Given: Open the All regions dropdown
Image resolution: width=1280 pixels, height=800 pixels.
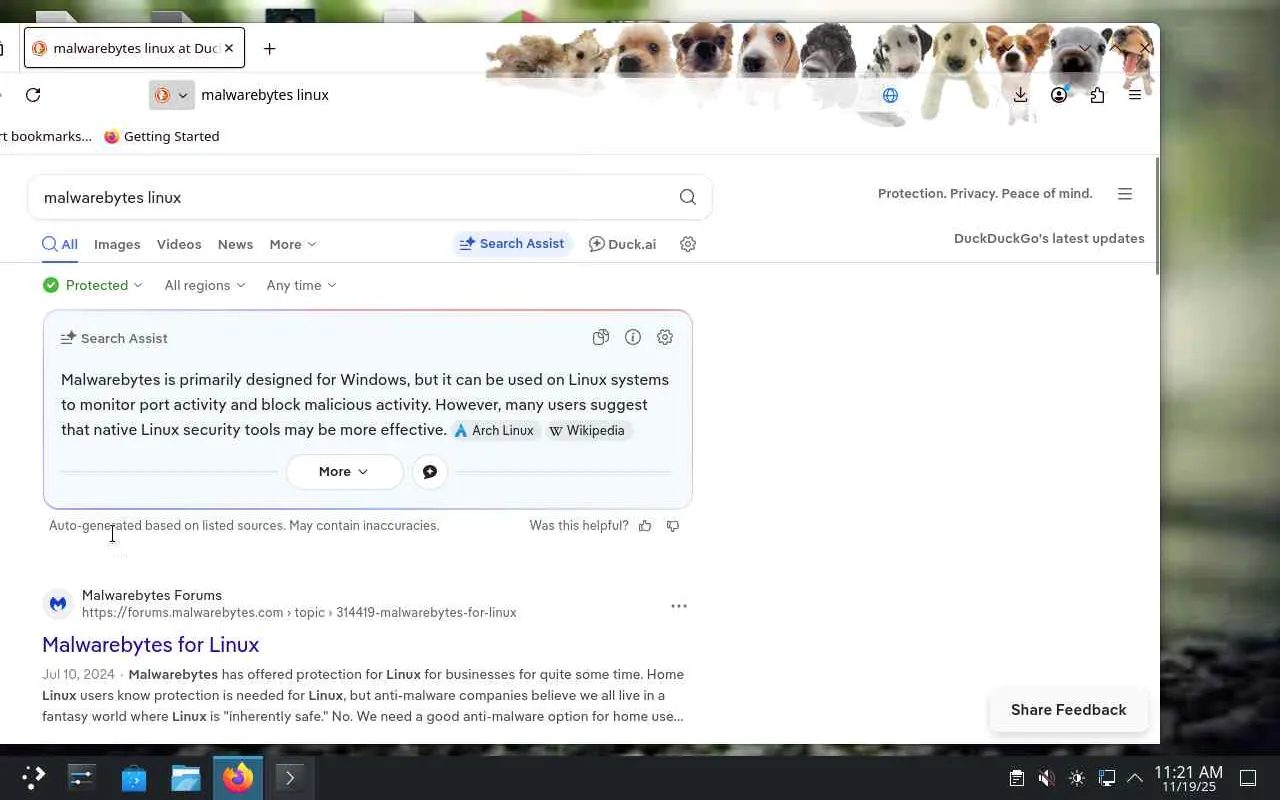Looking at the screenshot, I should point(205,285).
